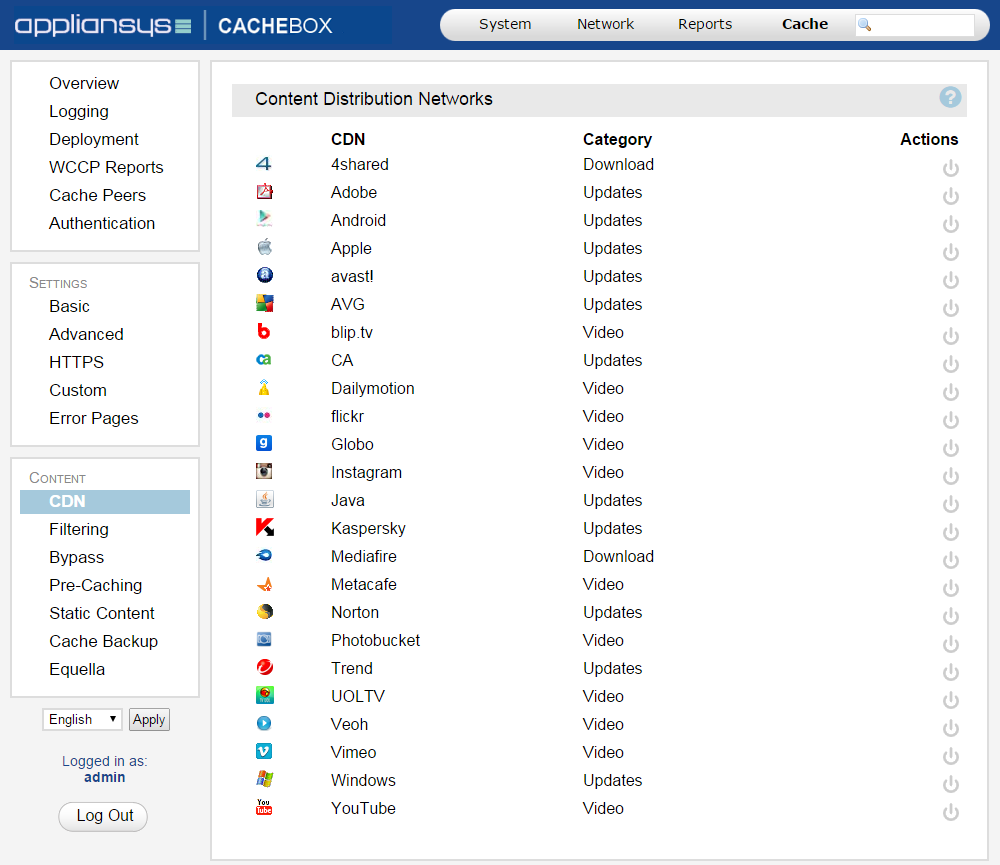The width and height of the screenshot is (1000, 865).
Task: Click the Trend logo icon
Action: coord(264,667)
